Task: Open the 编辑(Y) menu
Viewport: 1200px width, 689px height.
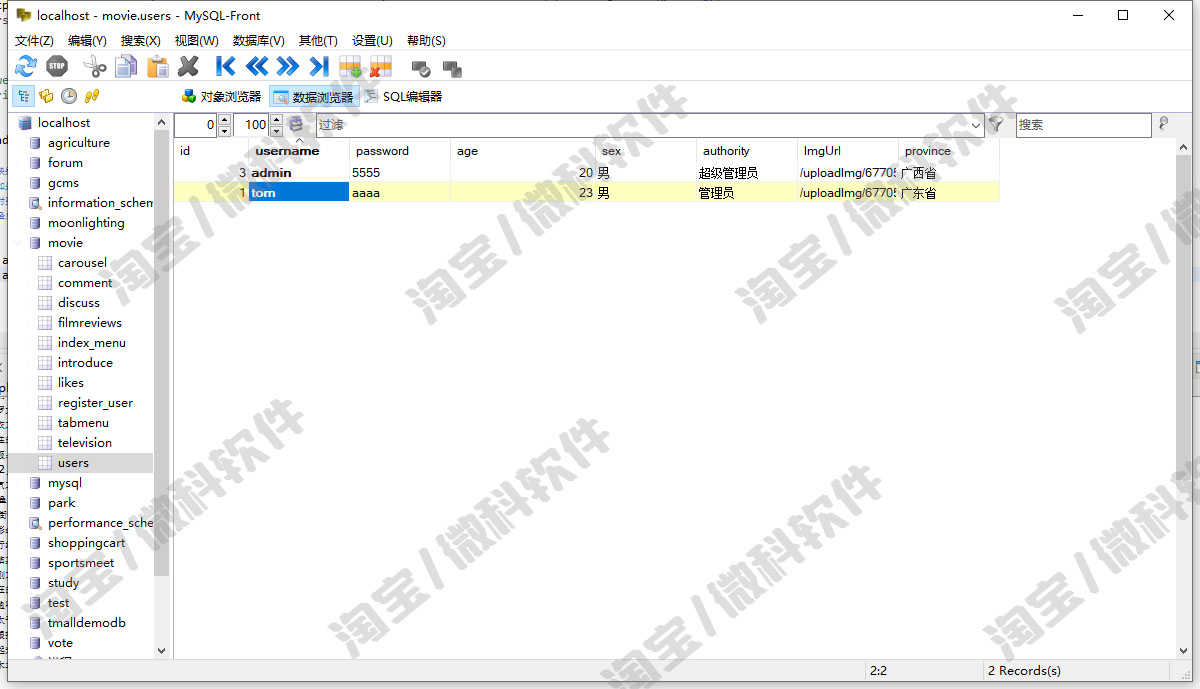Action: coord(87,41)
